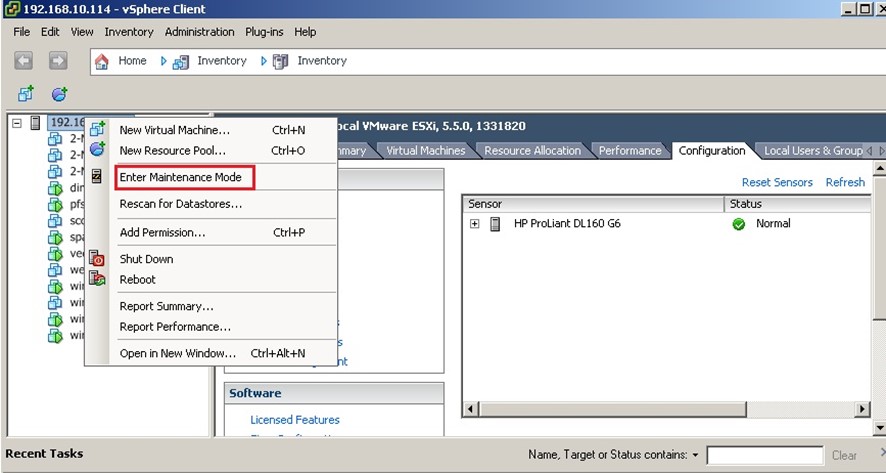Choose Rescan for Datastores from the context menu

pyautogui.click(x=211, y=204)
